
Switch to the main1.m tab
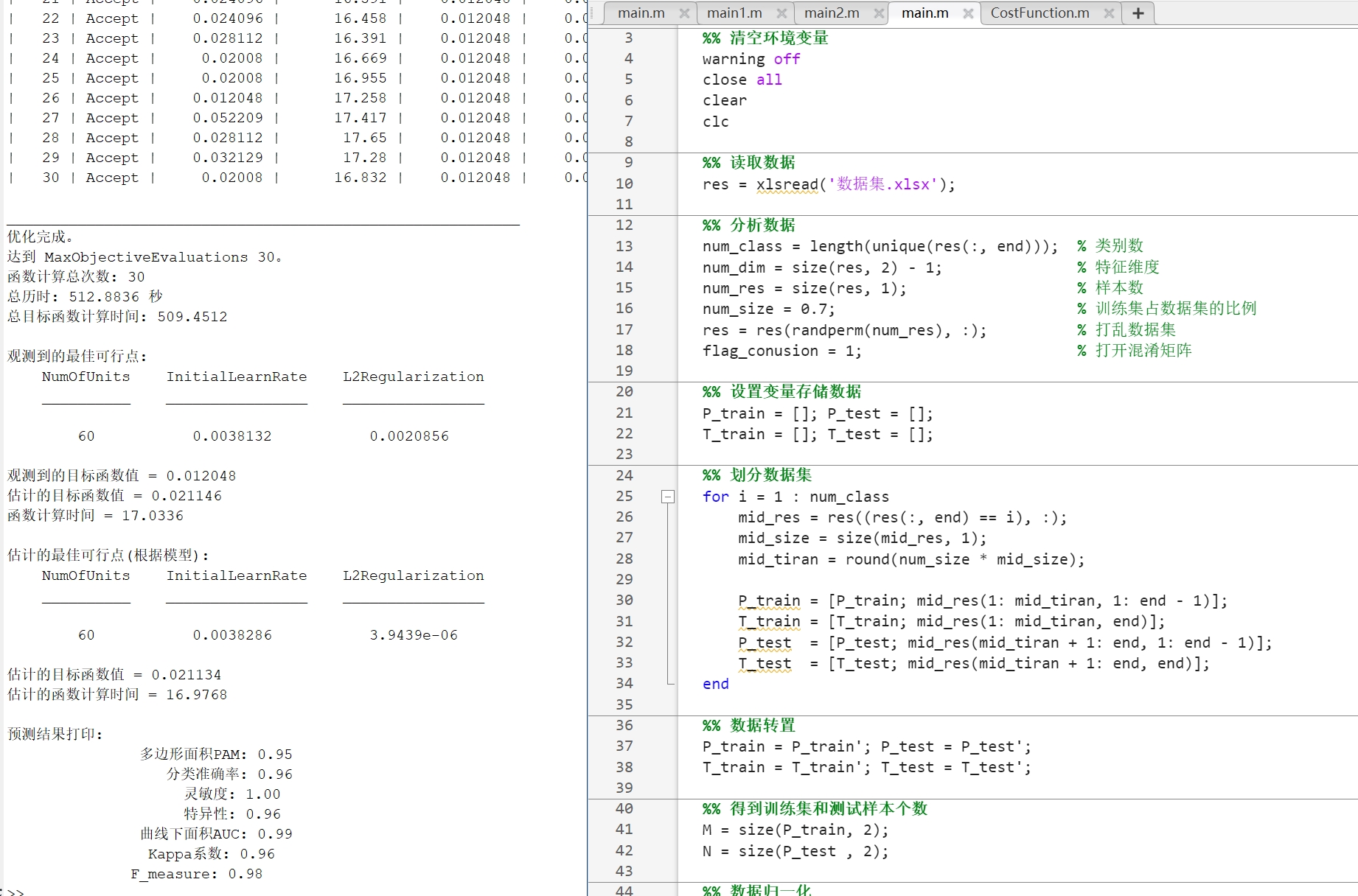click(x=734, y=13)
